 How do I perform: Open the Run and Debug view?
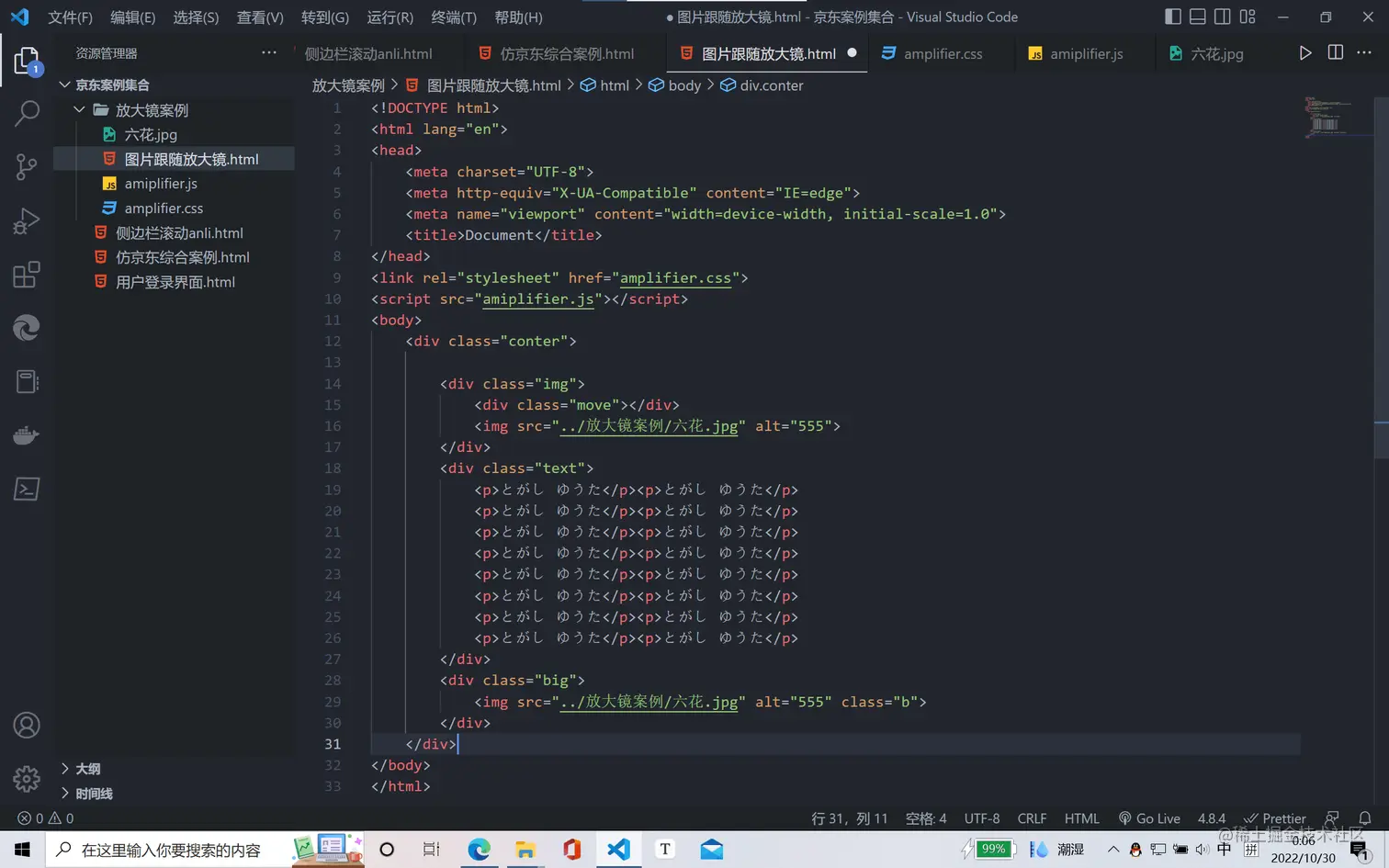[x=27, y=220]
